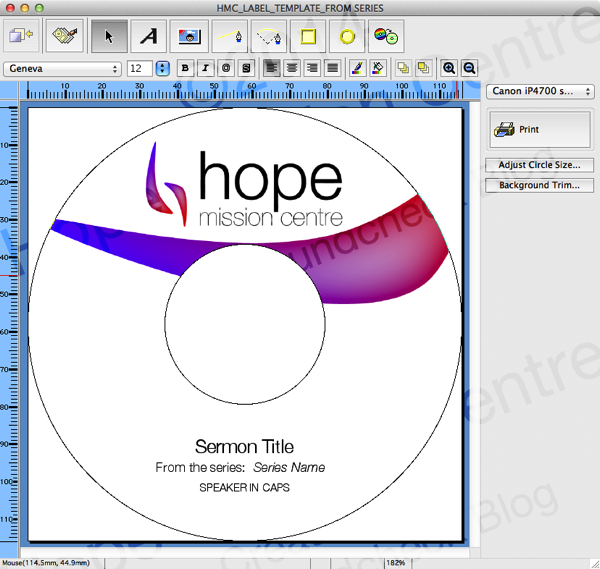Click the horizontal millimeter ruler
Image resolution: width=600 pixels, height=569 pixels.
pos(245,91)
